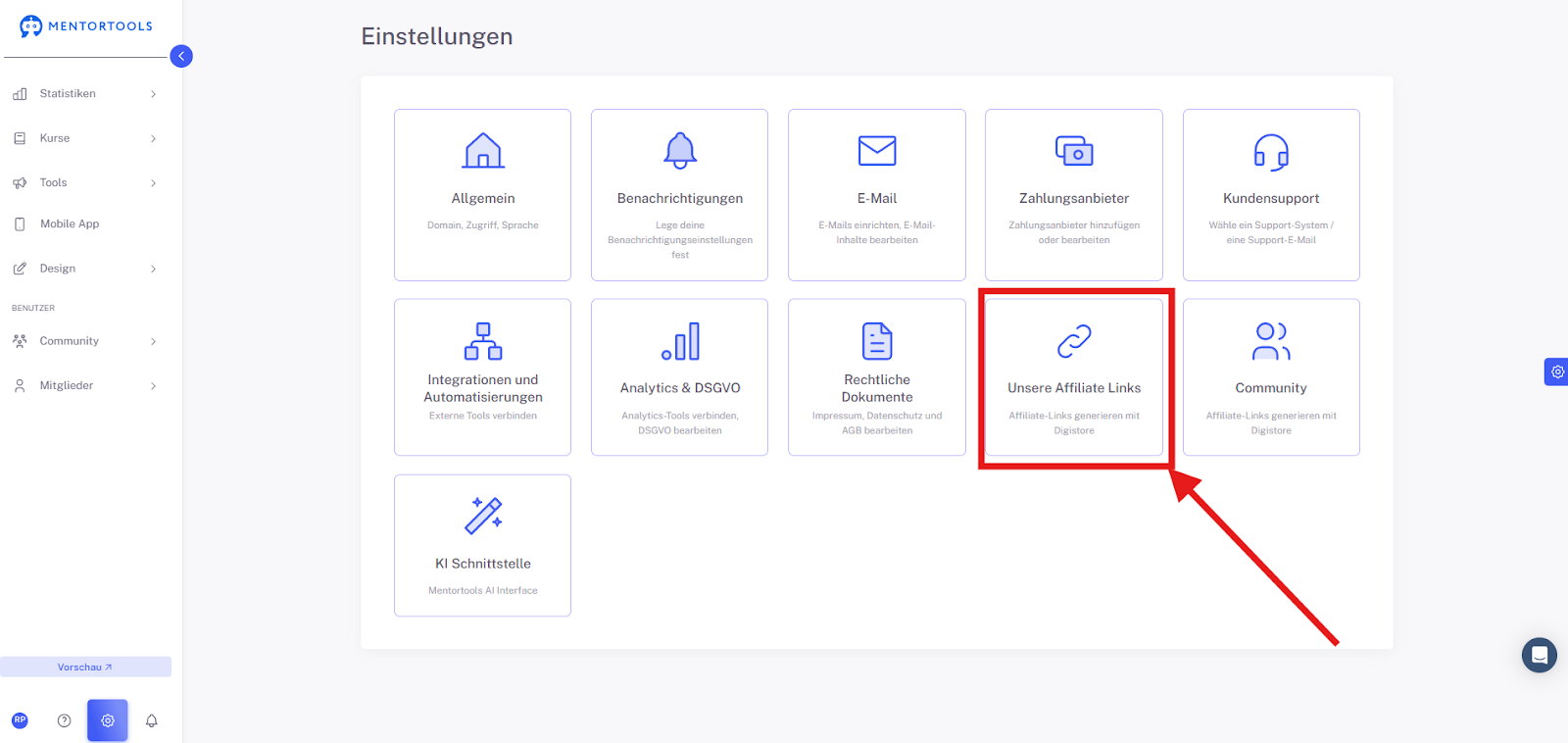This screenshot has height=743, width=1568.
Task: Open the Kundensupport card title
Action: click(1271, 198)
